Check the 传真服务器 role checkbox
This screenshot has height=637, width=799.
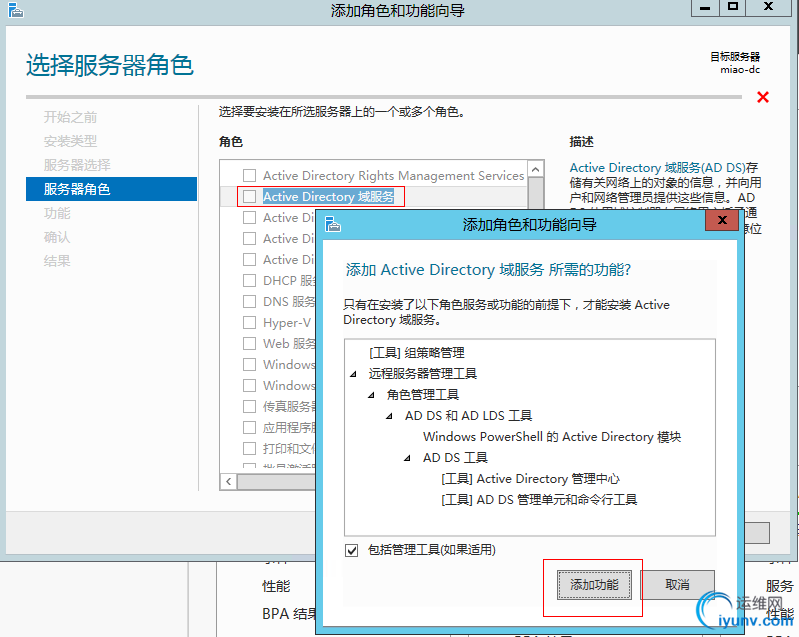point(249,406)
